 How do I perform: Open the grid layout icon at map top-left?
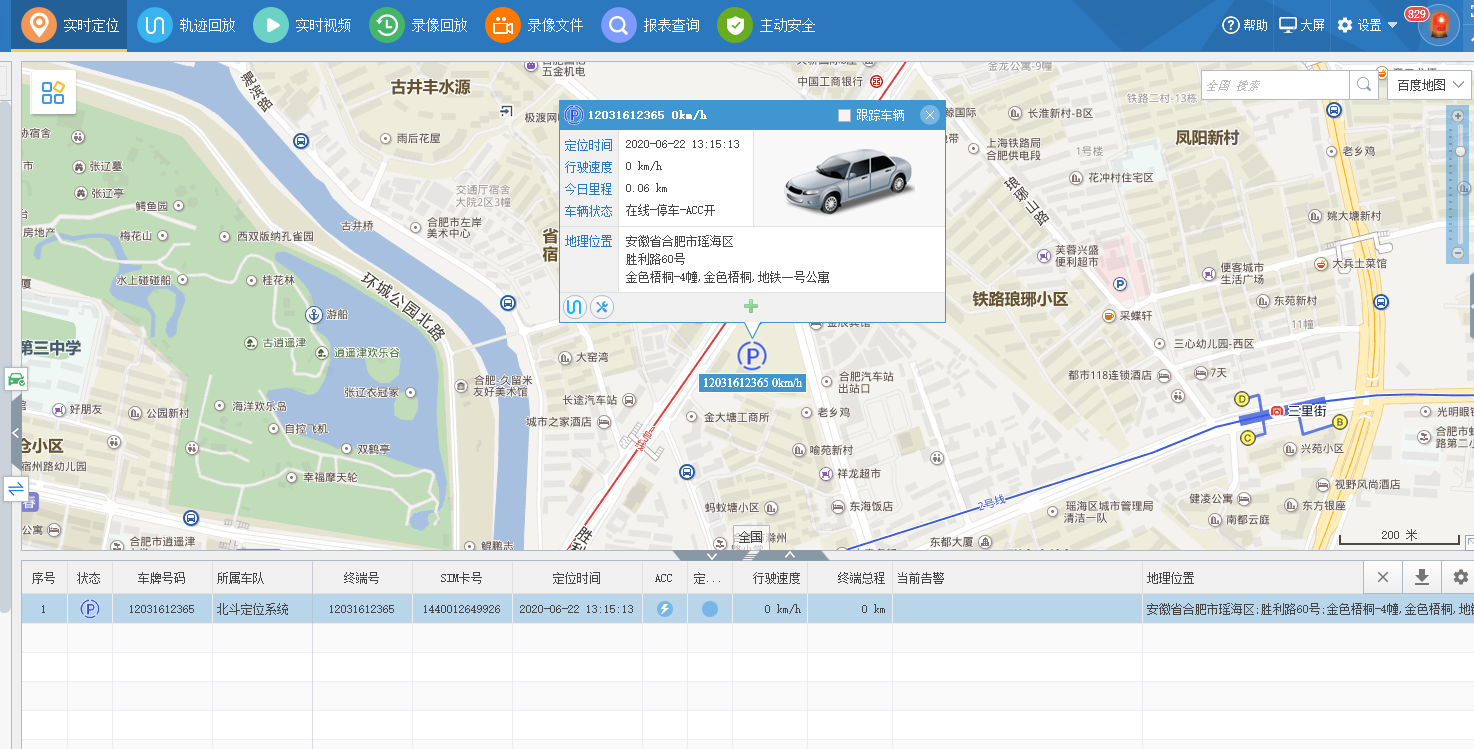(x=53, y=91)
